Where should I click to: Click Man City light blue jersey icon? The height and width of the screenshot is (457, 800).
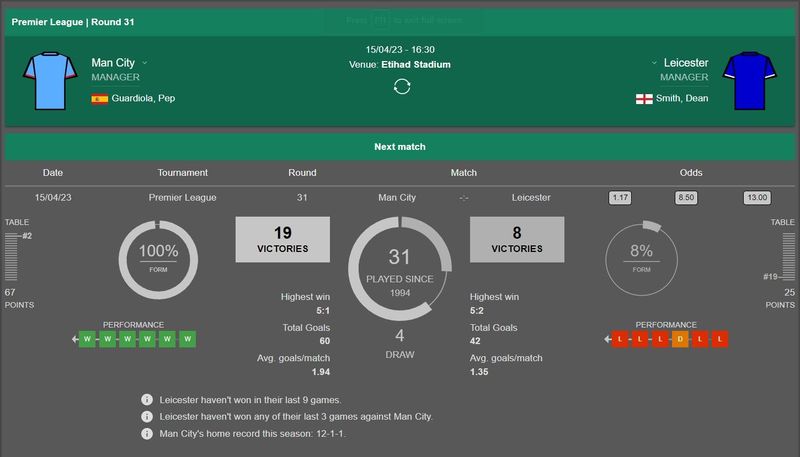click(x=50, y=81)
